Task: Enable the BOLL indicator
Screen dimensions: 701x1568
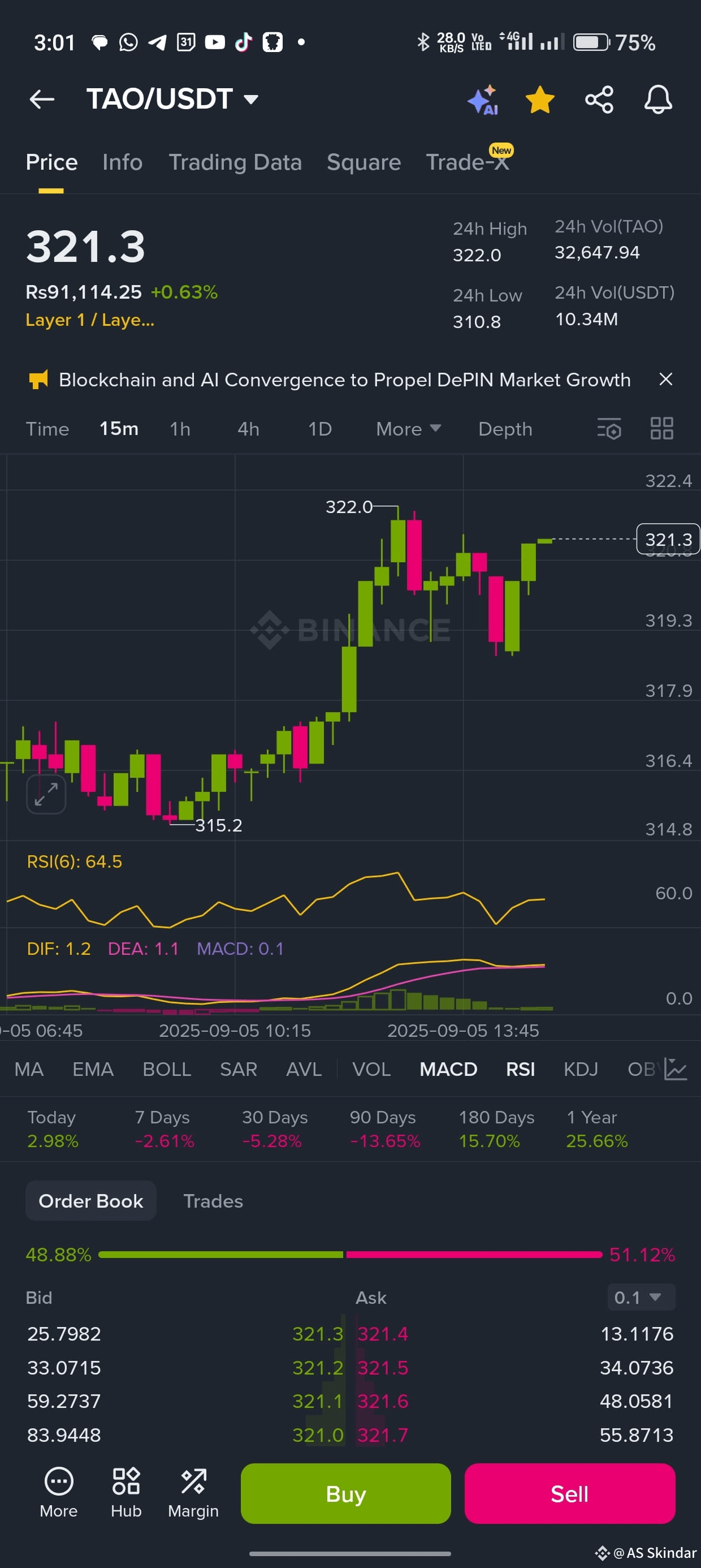Action: 167,1070
